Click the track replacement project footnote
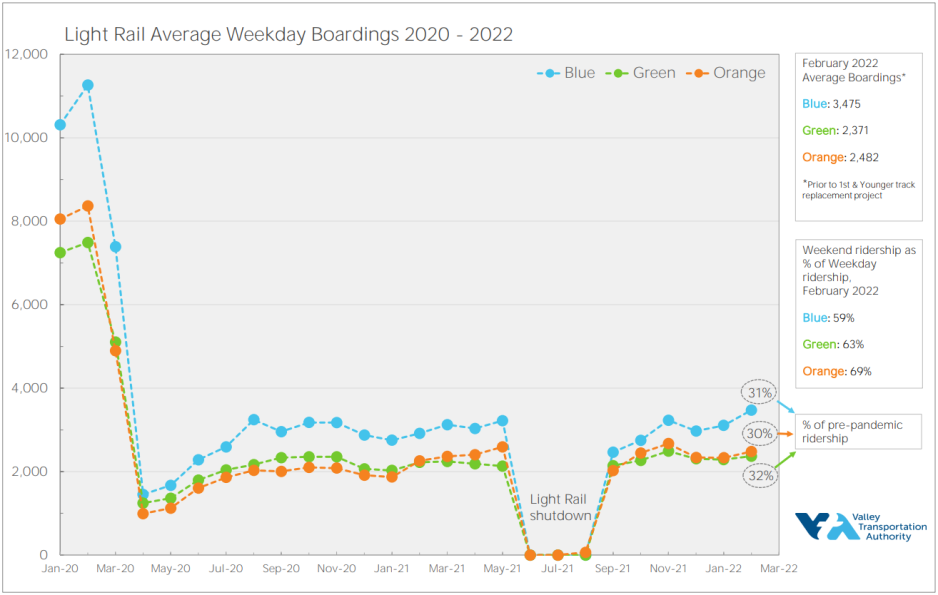The height and width of the screenshot is (595, 938). pyautogui.click(x=858, y=190)
